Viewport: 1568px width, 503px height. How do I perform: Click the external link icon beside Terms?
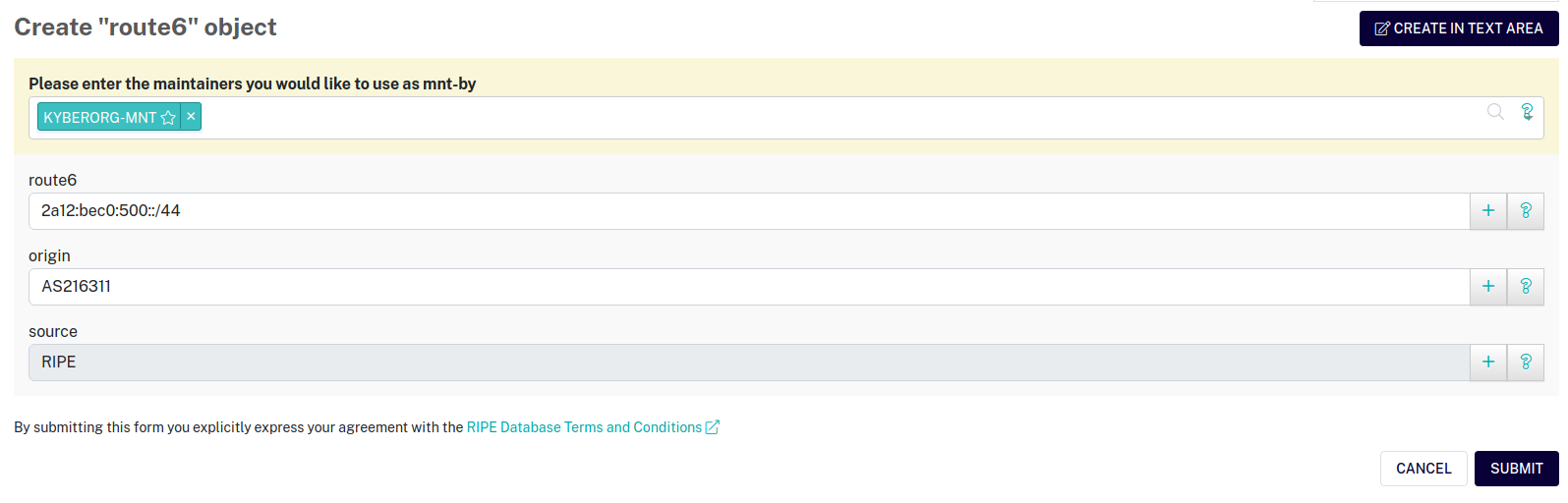713,427
